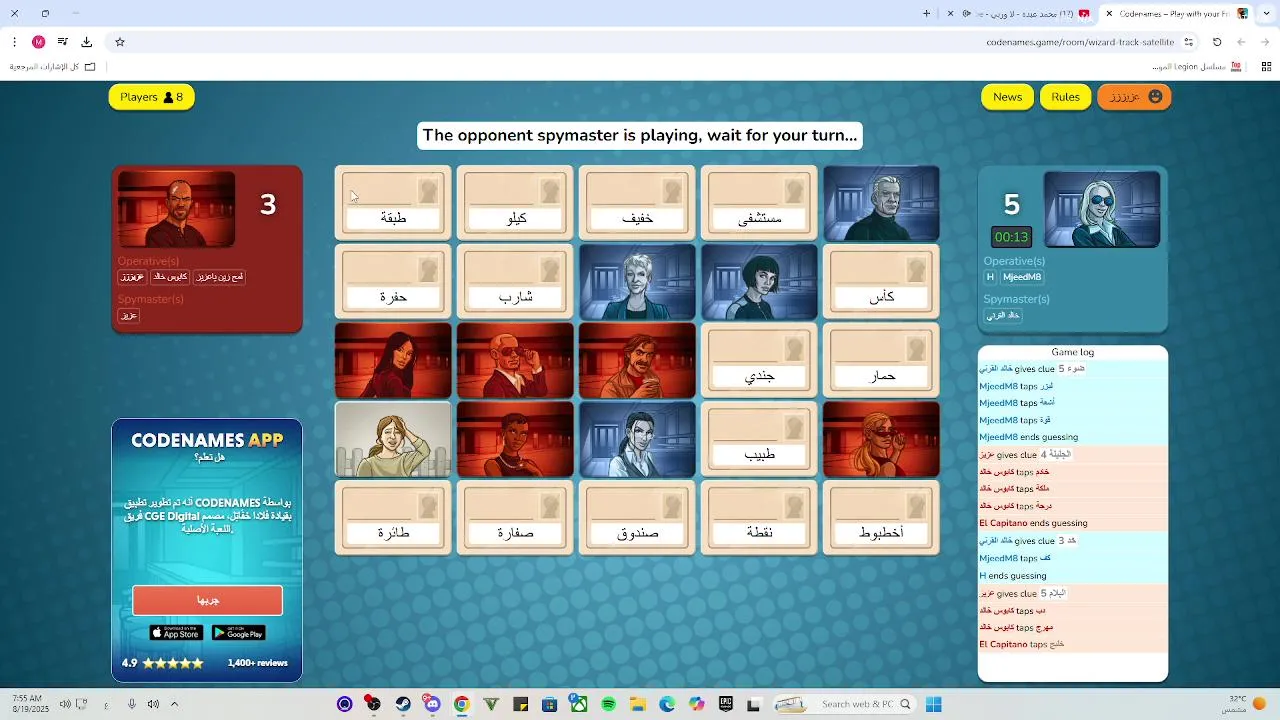Go forward in browser history
The width and height of the screenshot is (1280, 720).
(x=1241, y=42)
